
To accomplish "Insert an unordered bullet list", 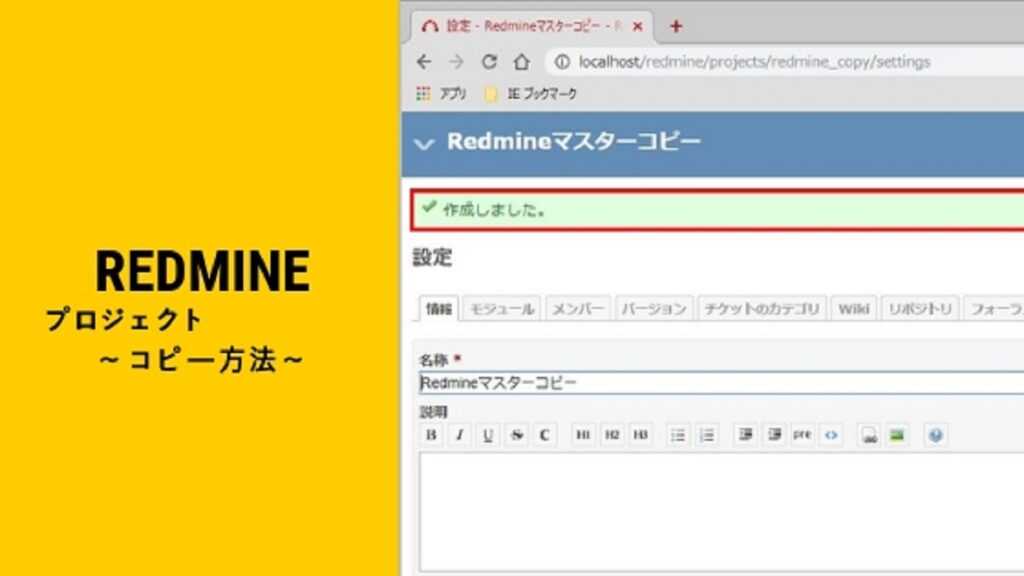I will [x=678, y=435].
